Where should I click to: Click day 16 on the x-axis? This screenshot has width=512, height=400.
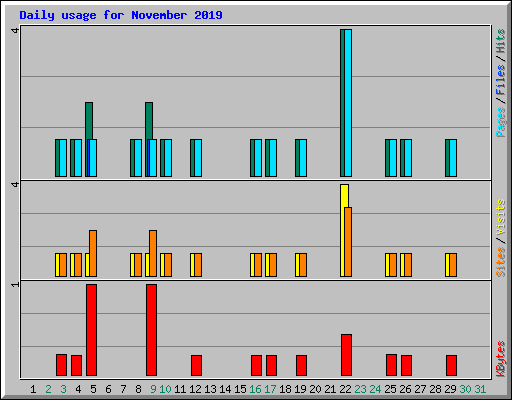pos(255,389)
